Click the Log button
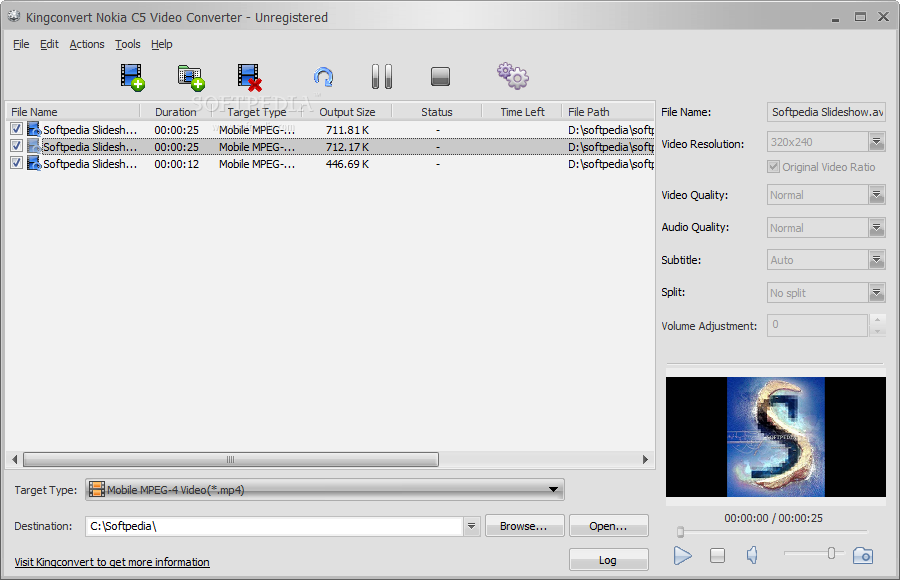Viewport: 900px width, 580px height. click(x=609, y=560)
